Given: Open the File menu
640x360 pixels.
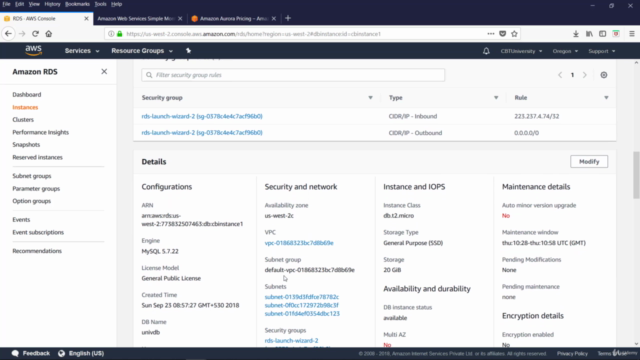Looking at the screenshot, I should tap(6, 4).
